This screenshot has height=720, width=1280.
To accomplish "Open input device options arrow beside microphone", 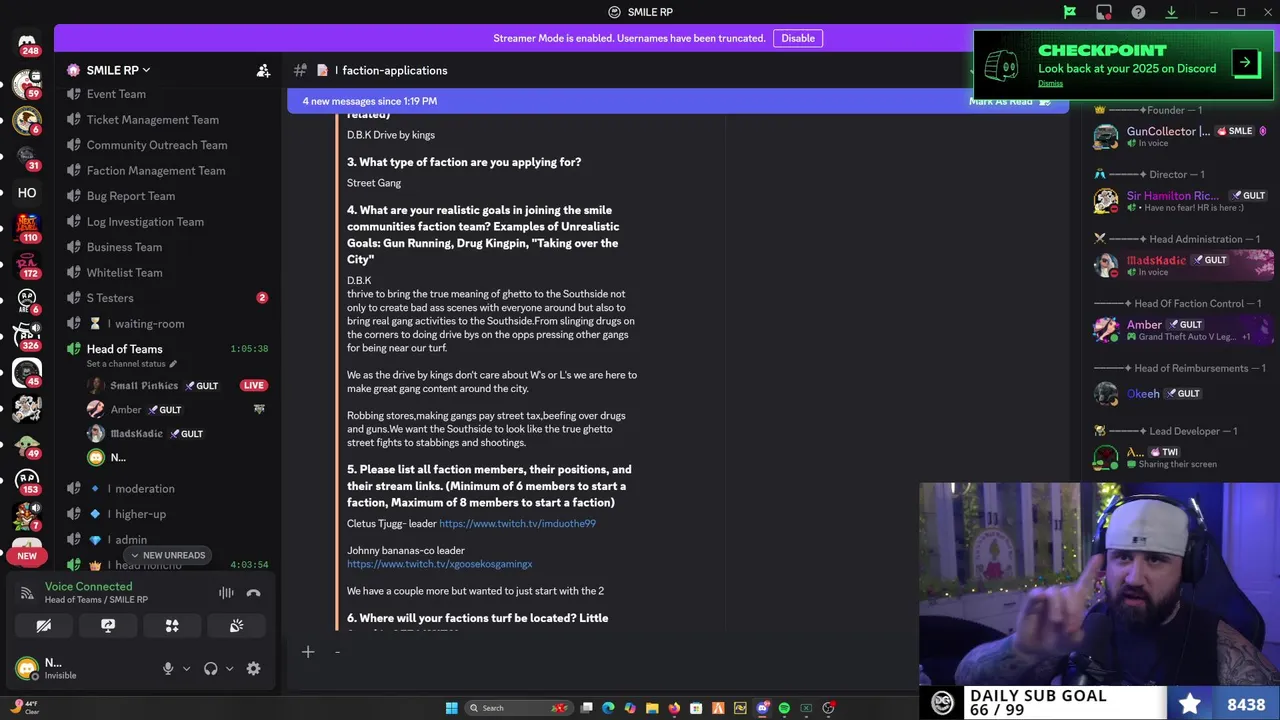I will 186,669.
